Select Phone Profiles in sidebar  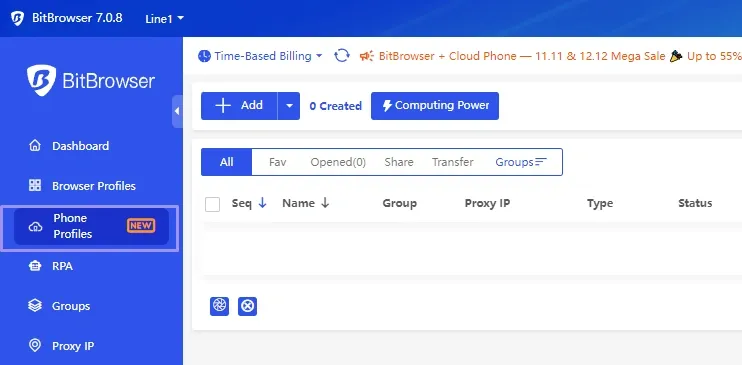91,226
